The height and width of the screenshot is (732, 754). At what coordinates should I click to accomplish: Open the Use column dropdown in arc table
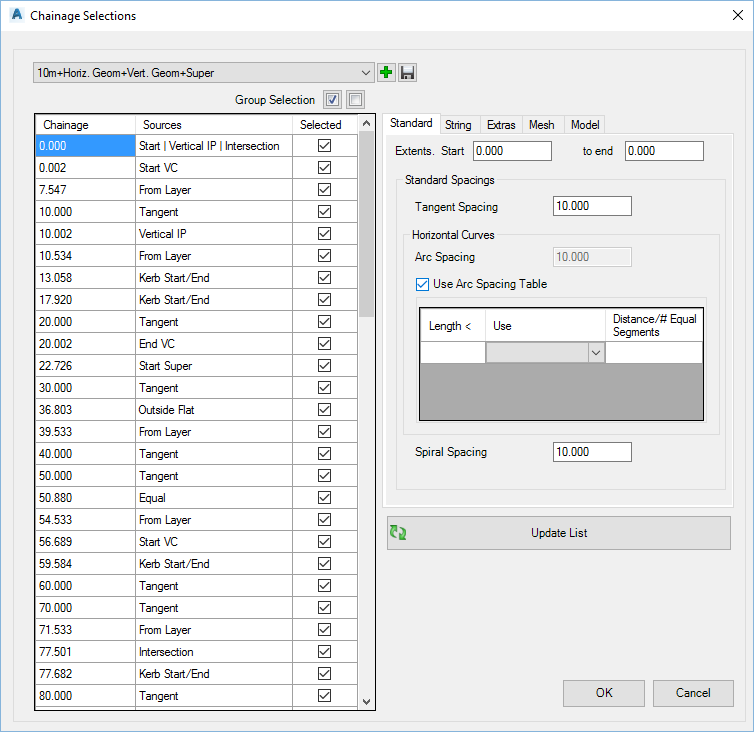(x=596, y=353)
